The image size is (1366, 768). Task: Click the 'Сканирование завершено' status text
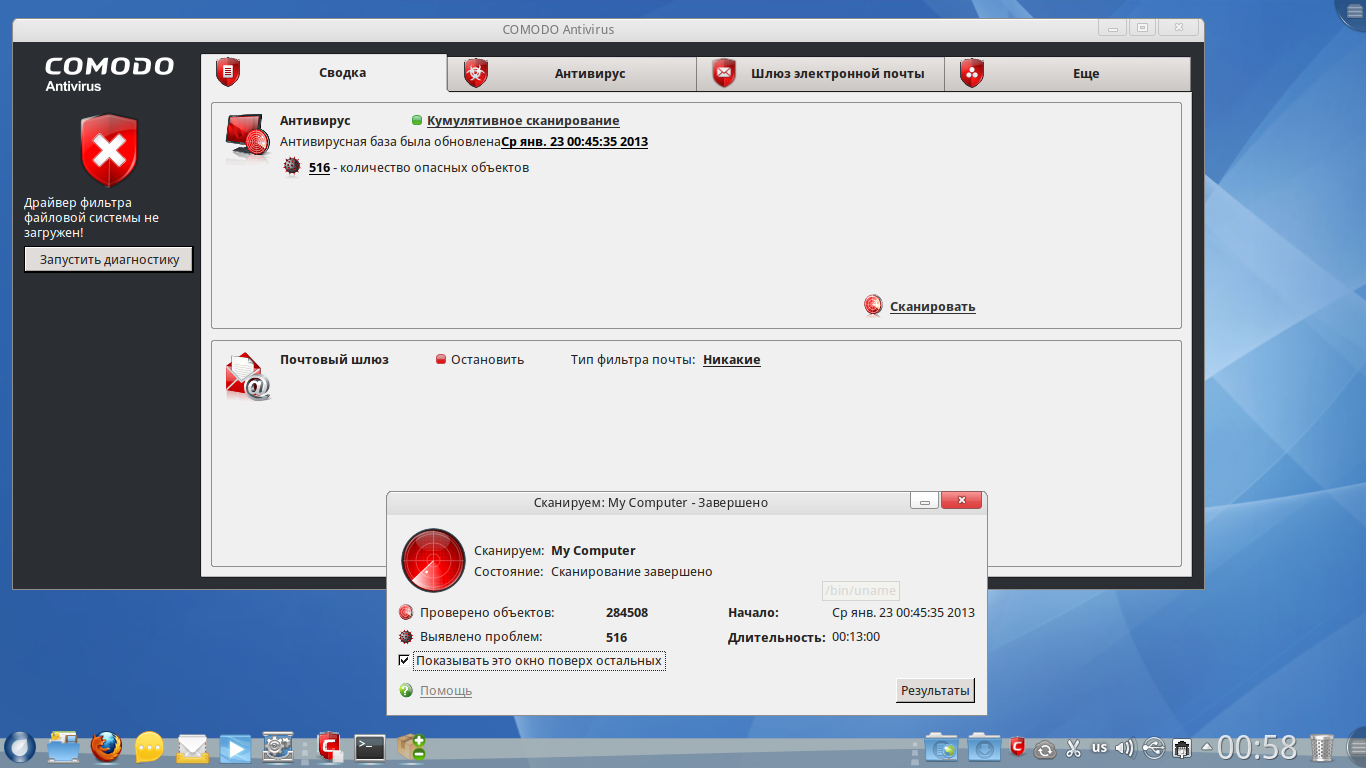(x=632, y=572)
